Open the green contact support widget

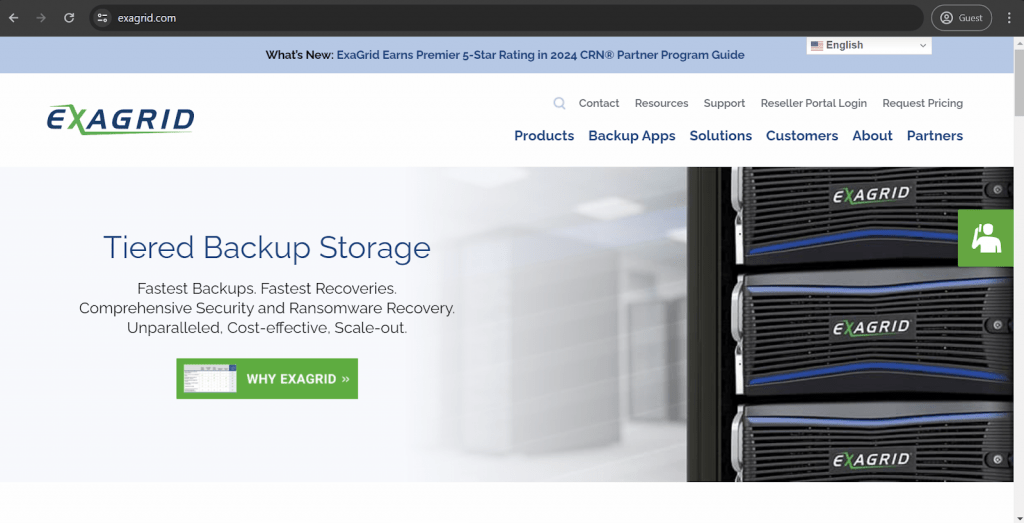(985, 238)
